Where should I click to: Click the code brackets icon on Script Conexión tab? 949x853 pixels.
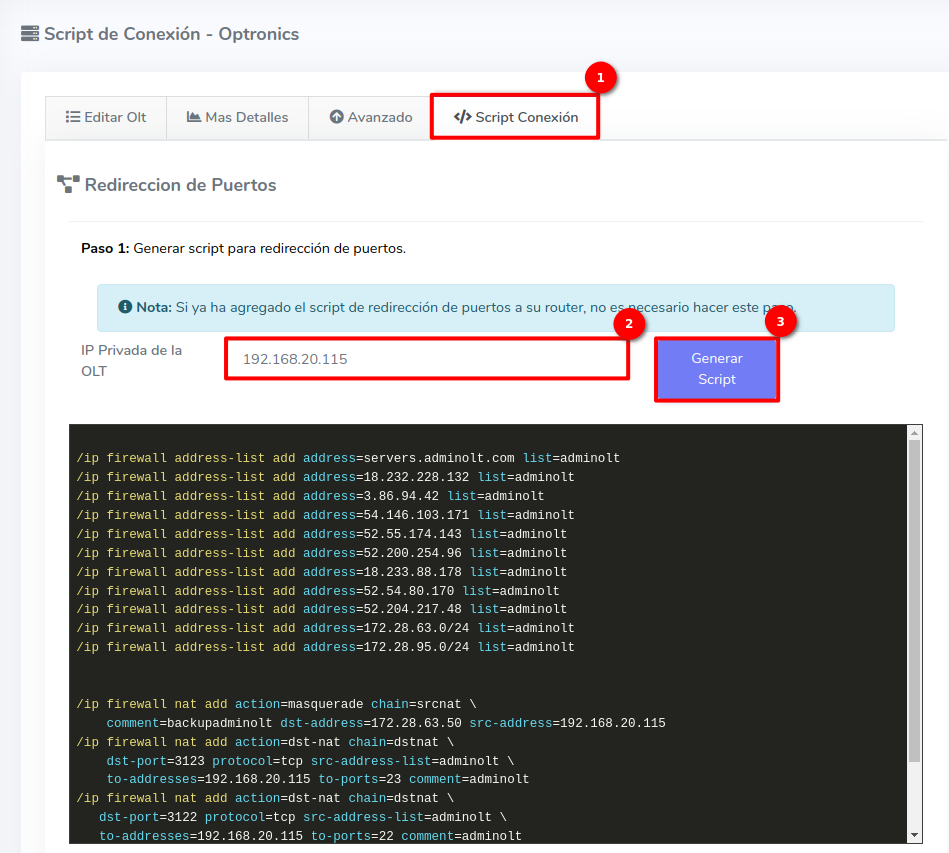click(462, 117)
